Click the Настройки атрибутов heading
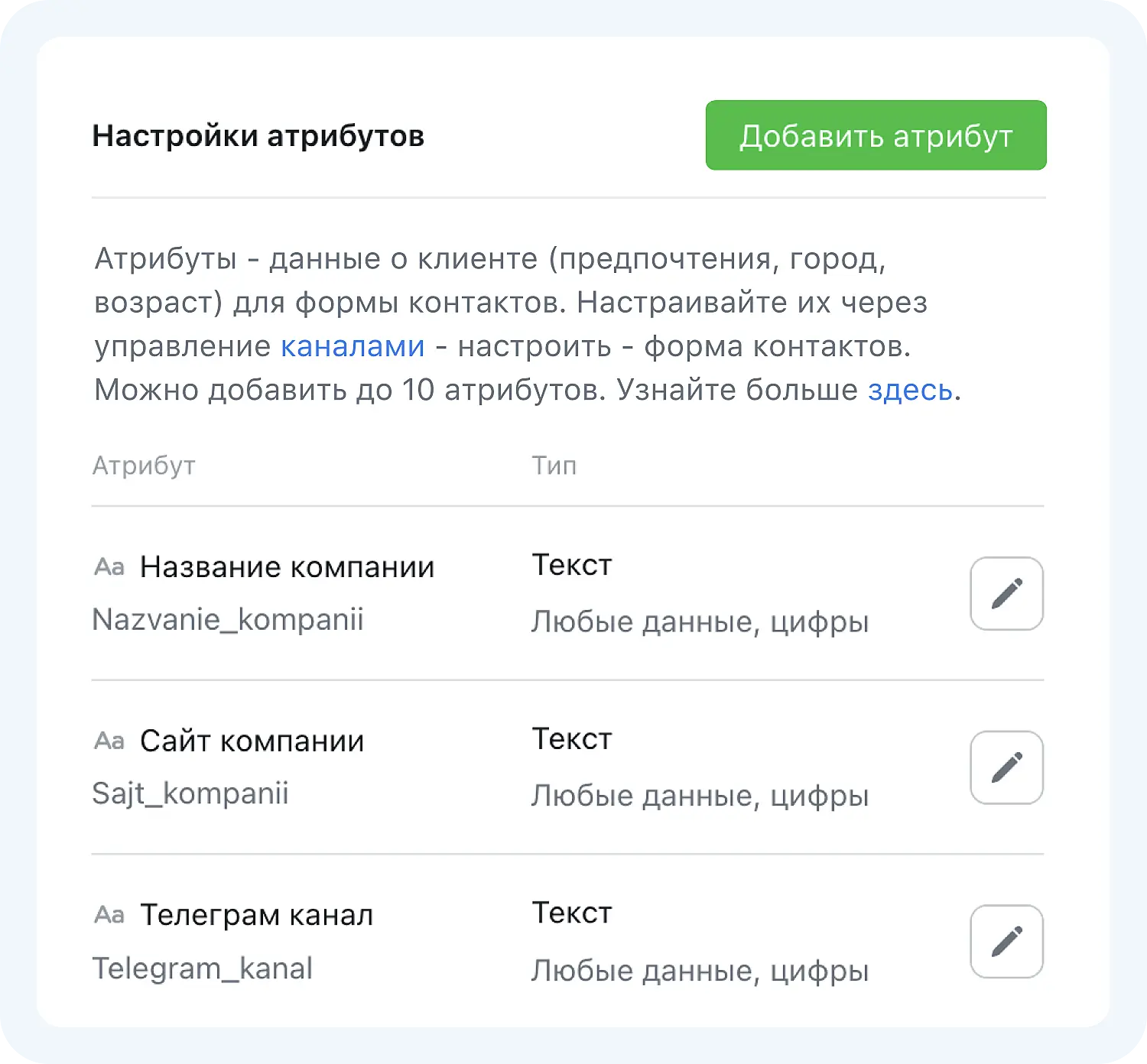The width and height of the screenshot is (1147, 1064). pos(258,136)
